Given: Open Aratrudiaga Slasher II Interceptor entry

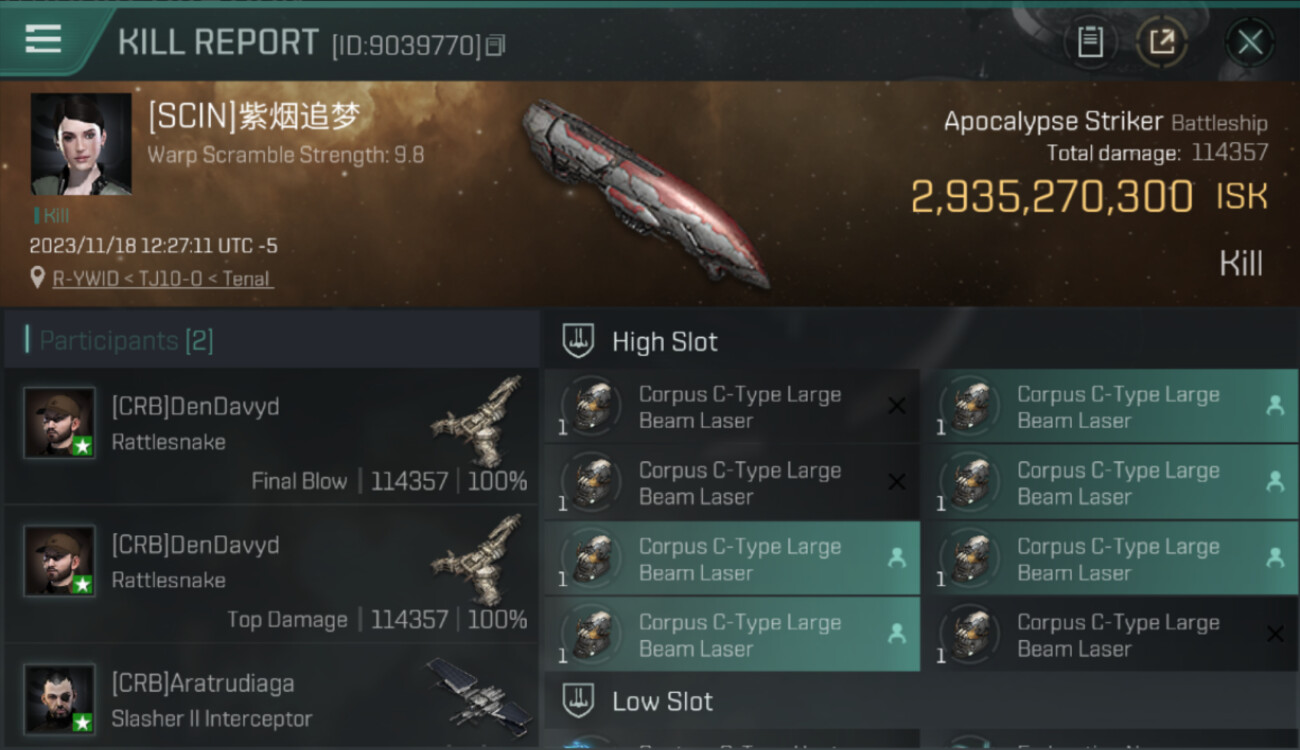Looking at the screenshot, I should [271, 697].
